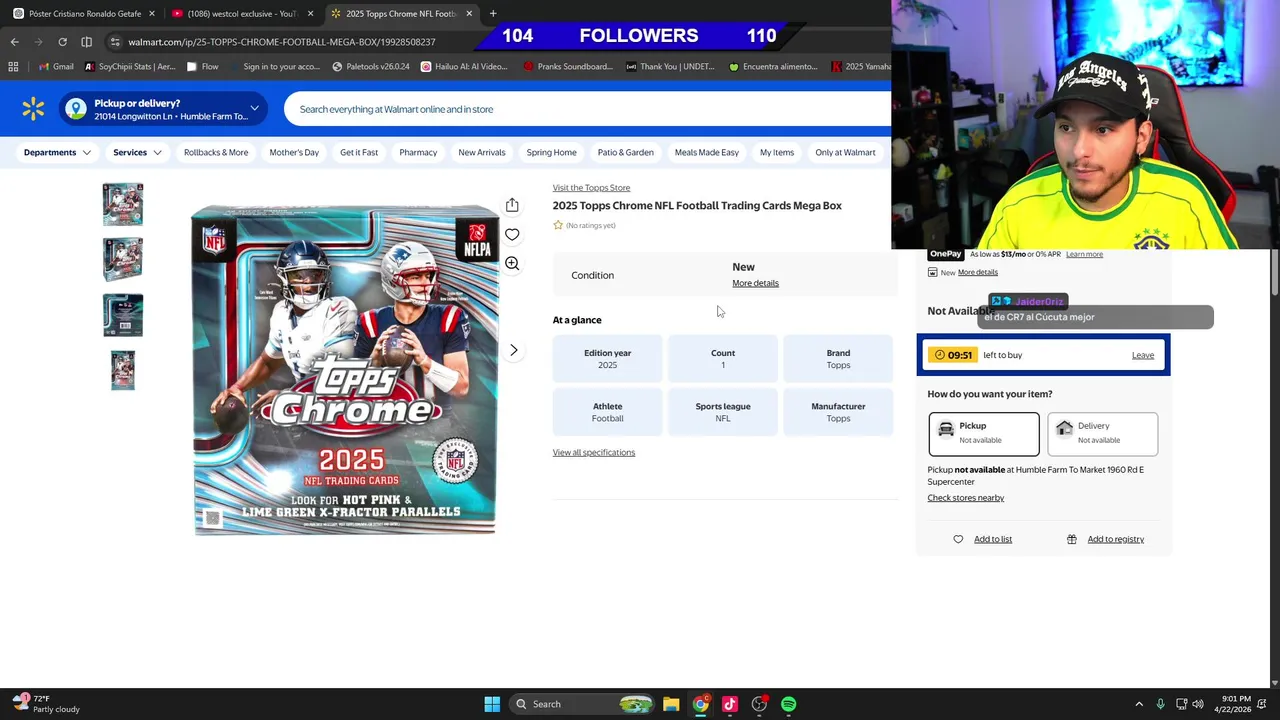Click the Windows taskbar Search box
This screenshot has height=720, width=1280.
583,704
